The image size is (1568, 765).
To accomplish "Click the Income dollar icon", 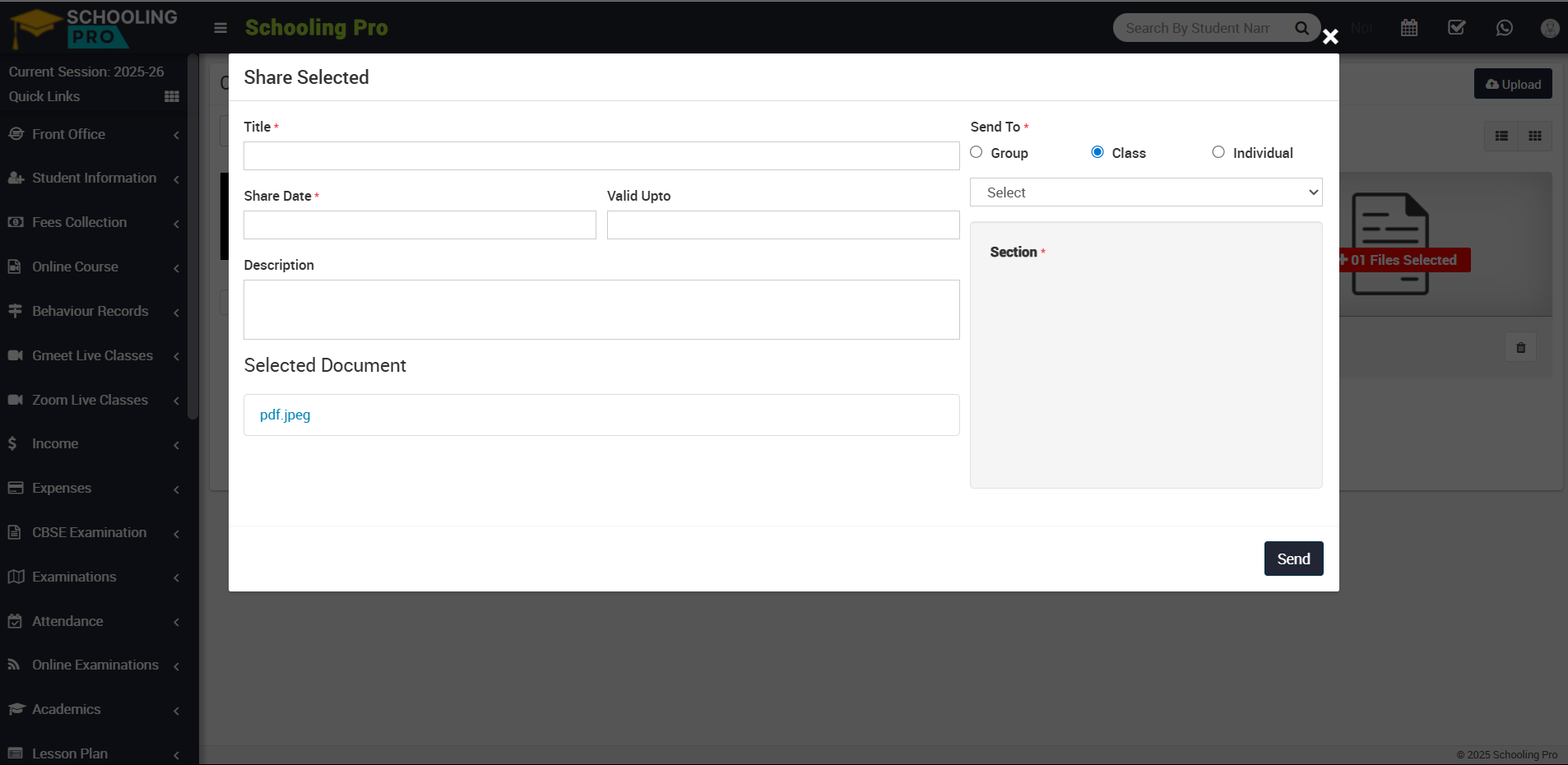I will click(x=12, y=443).
